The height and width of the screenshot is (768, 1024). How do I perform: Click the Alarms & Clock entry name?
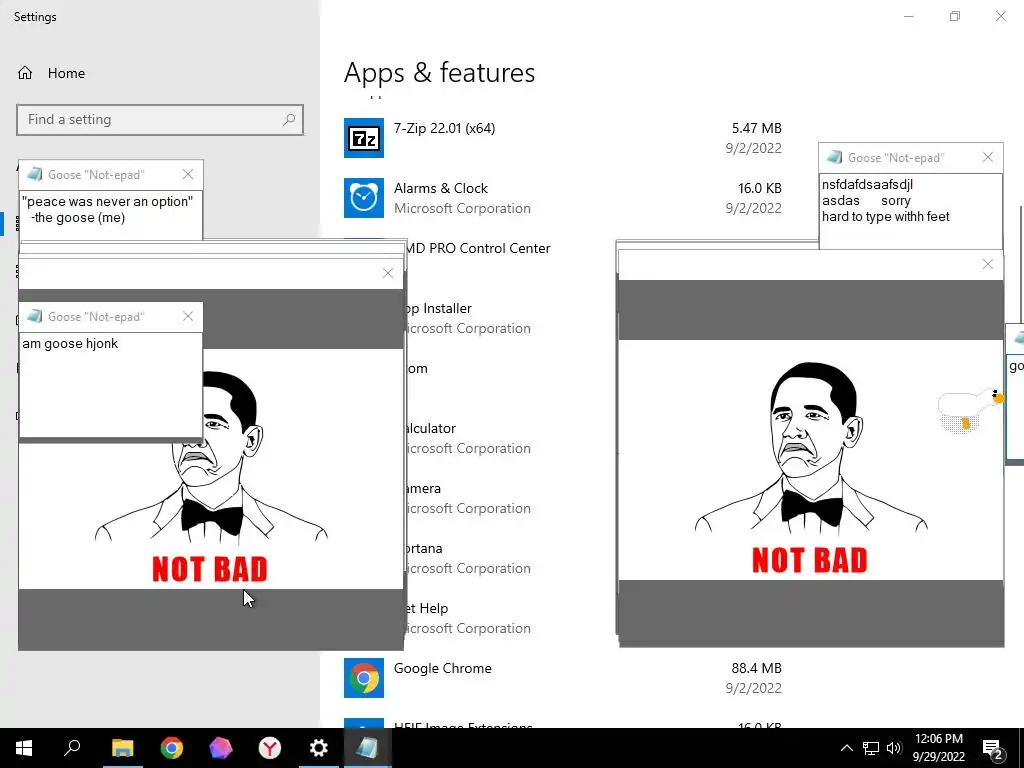click(x=441, y=189)
